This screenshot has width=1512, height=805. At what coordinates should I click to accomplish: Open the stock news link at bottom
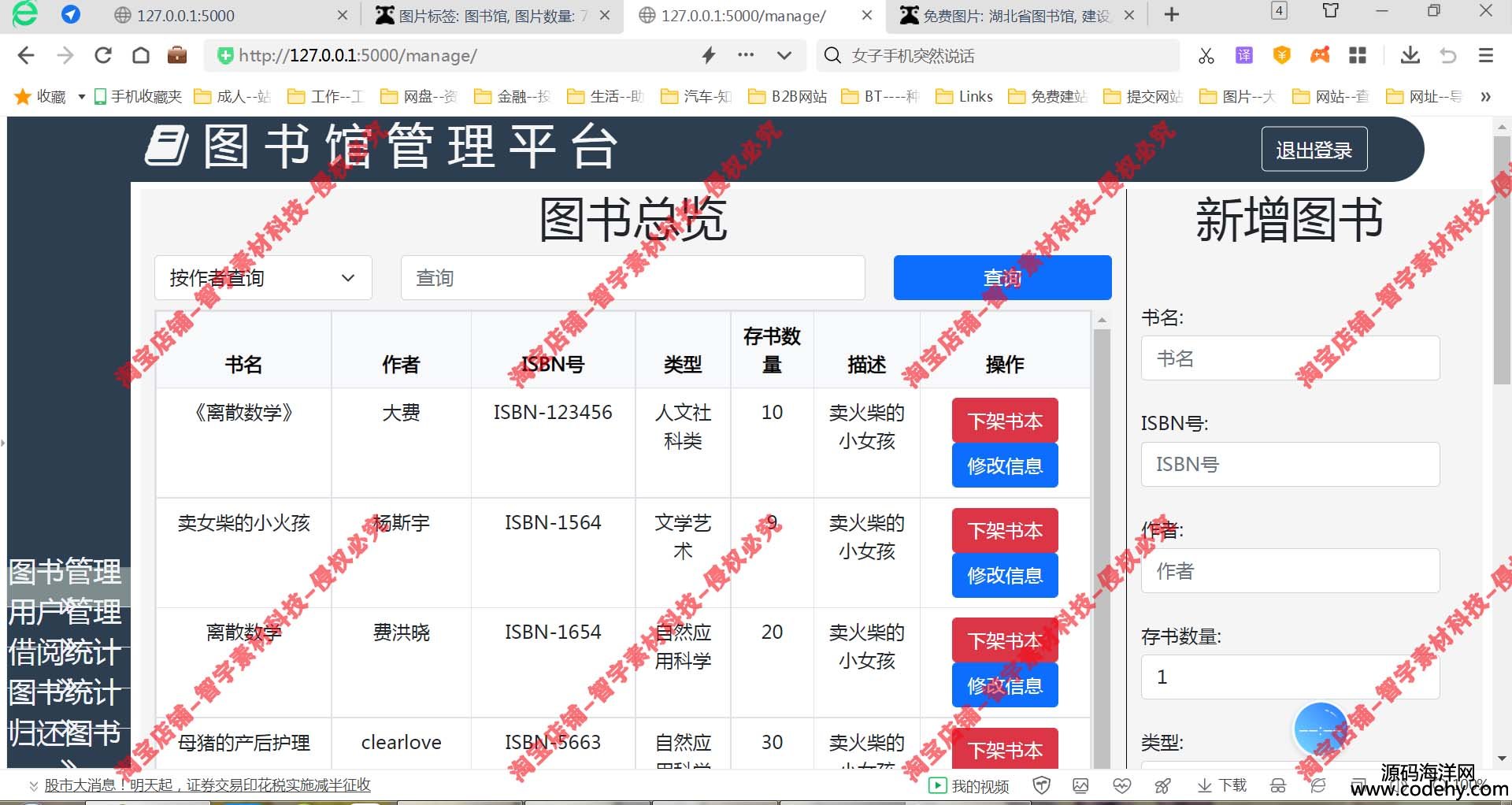pyautogui.click(x=207, y=785)
